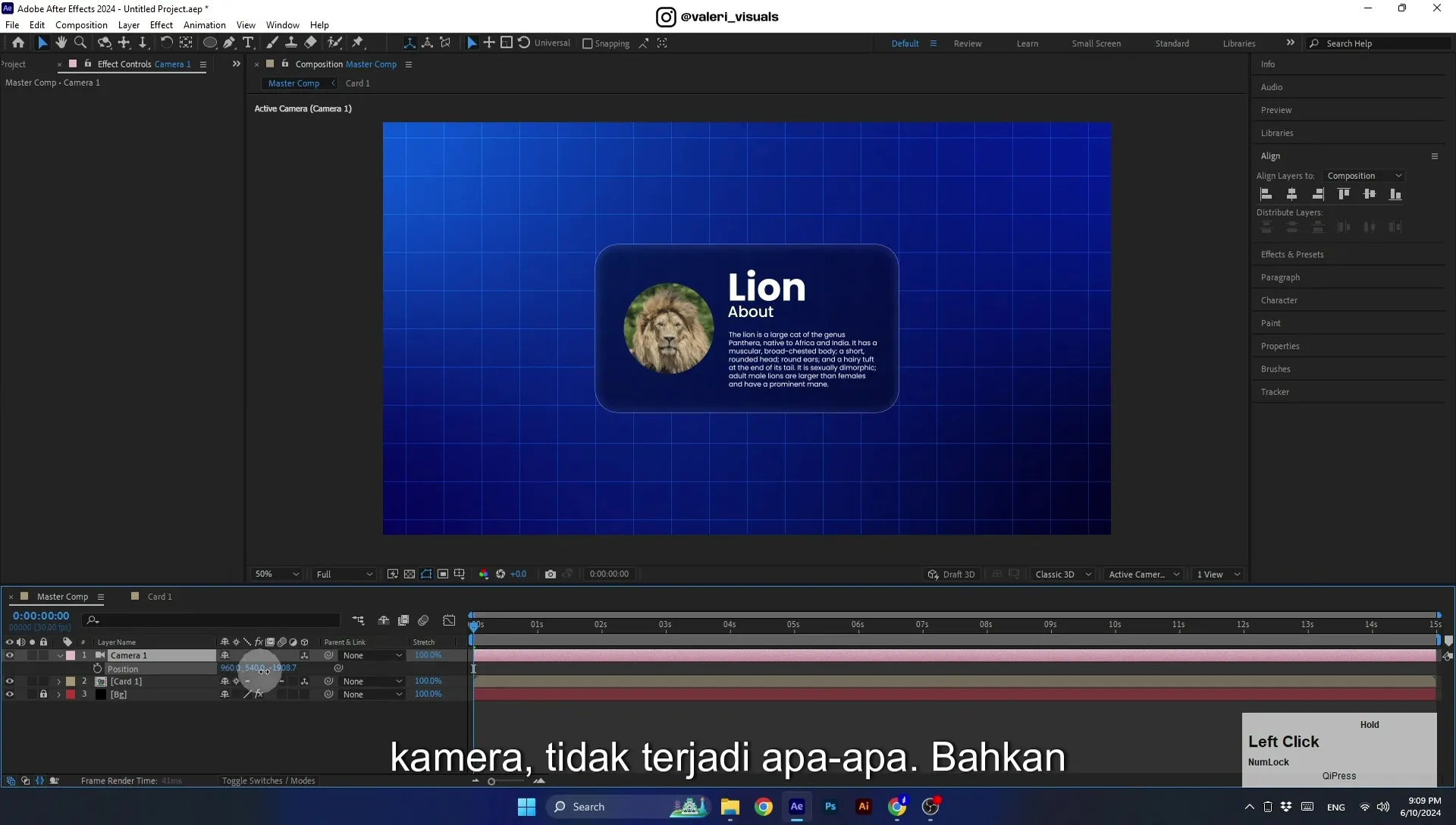Hide the Card 1 layer eye

pos(10,682)
